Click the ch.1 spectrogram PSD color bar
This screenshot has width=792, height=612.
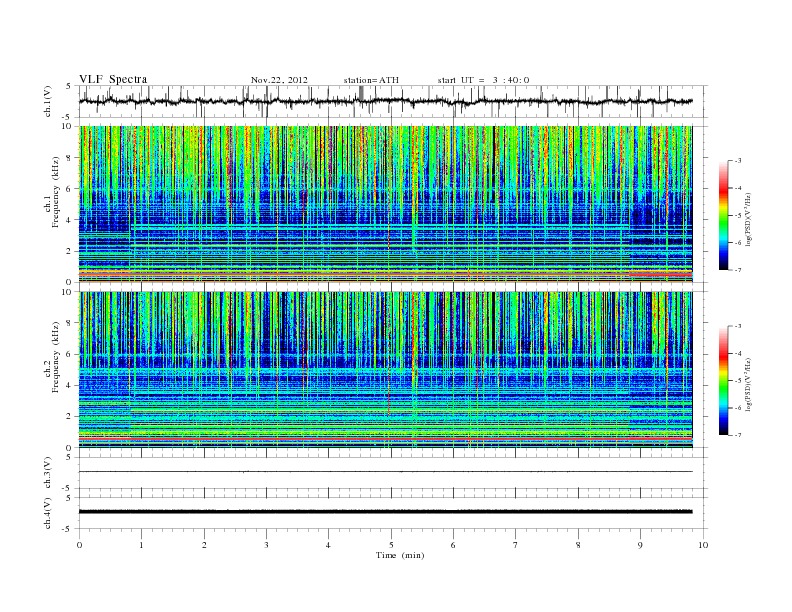pyautogui.click(x=723, y=215)
